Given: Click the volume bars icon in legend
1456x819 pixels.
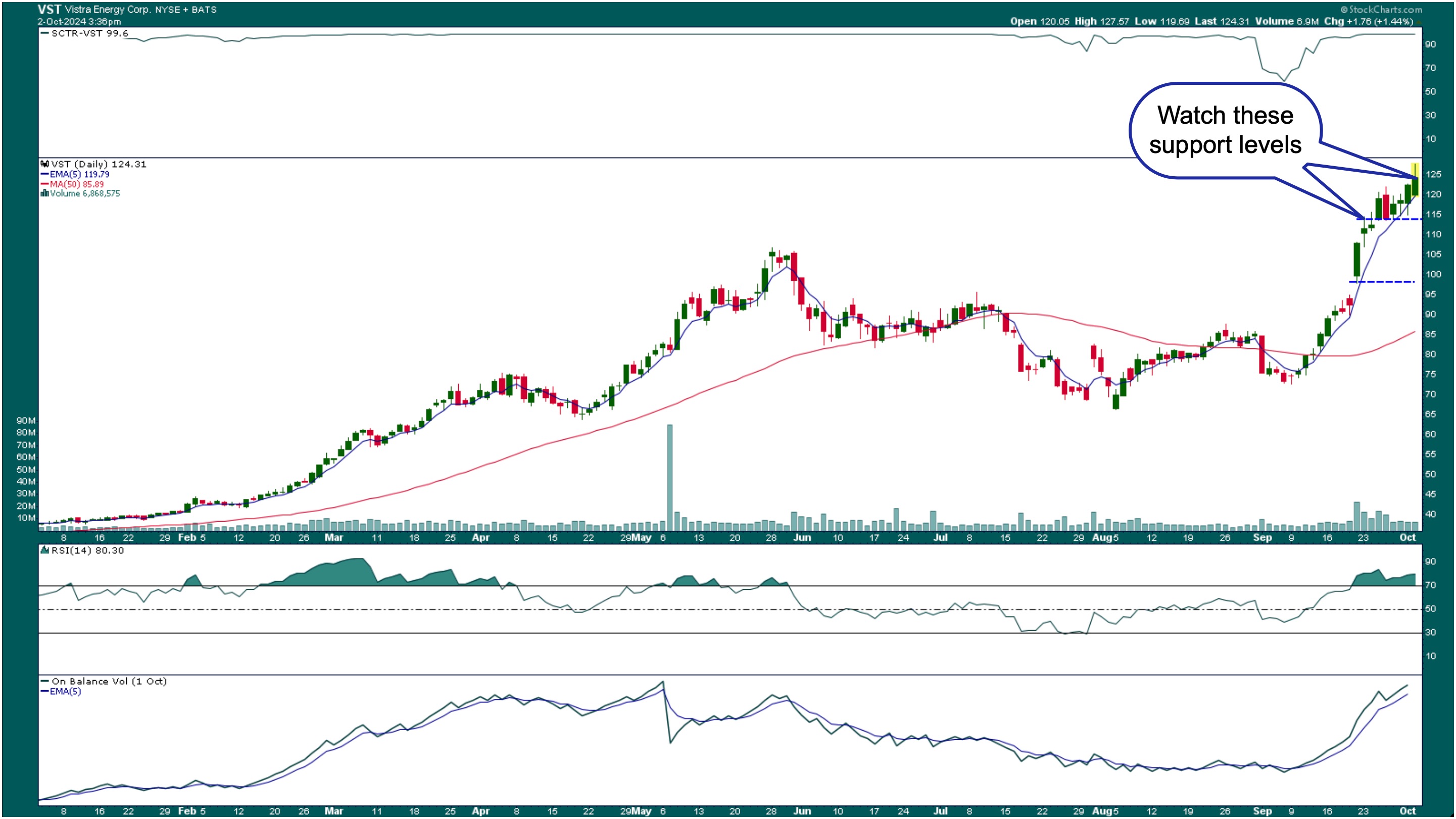Looking at the screenshot, I should [44, 193].
